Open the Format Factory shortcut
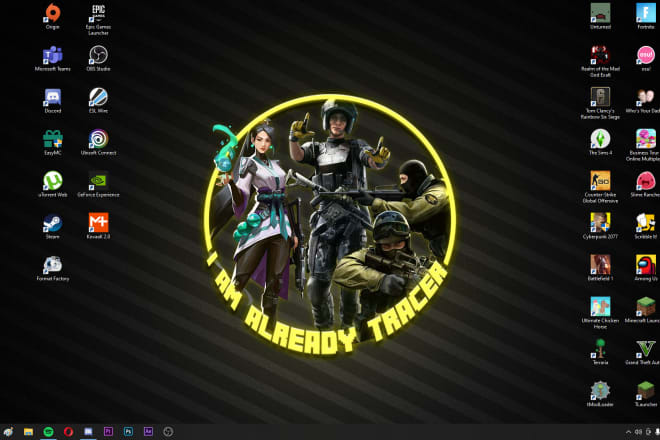This screenshot has width=660, height=440. tap(52, 265)
